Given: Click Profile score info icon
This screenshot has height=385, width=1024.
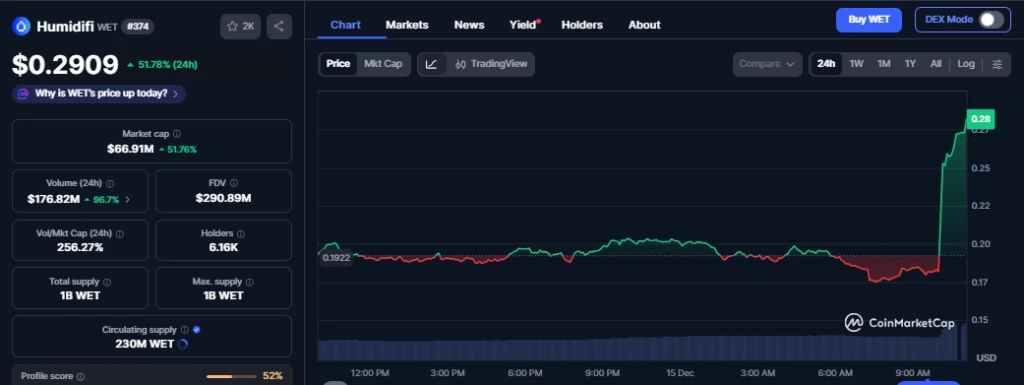Looking at the screenshot, I should [x=80, y=377].
